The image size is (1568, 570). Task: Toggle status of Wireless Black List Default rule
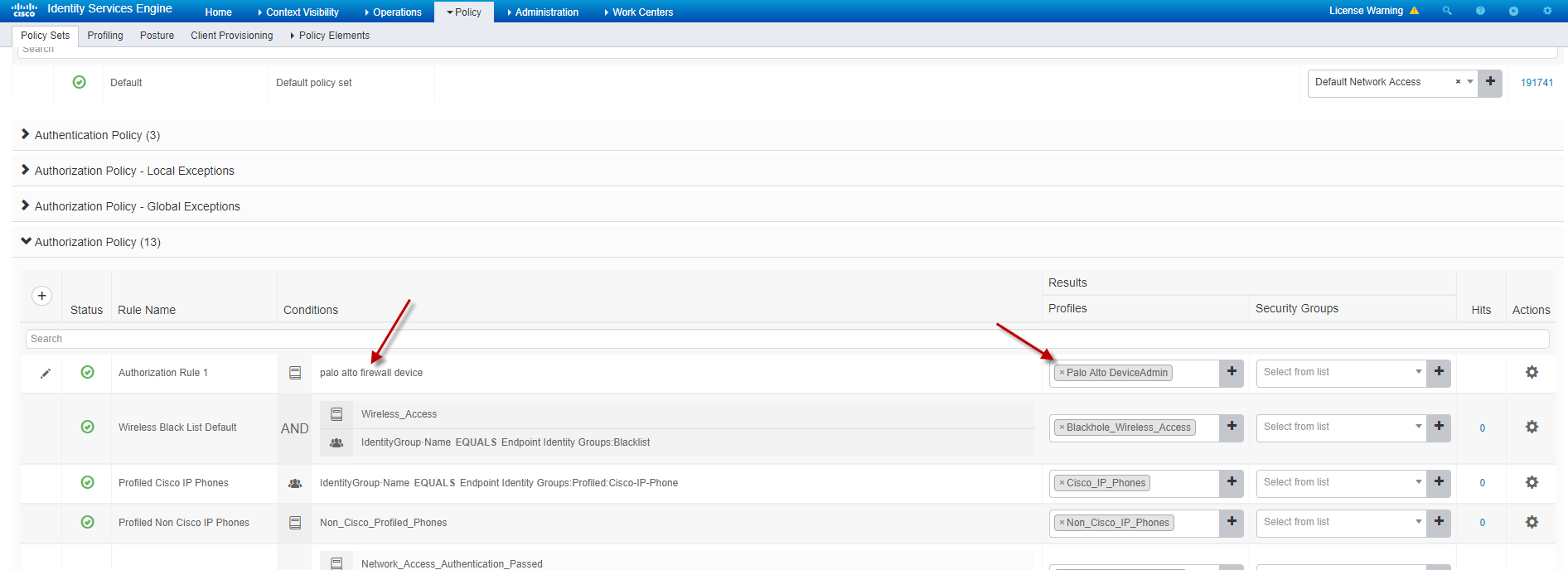87,427
